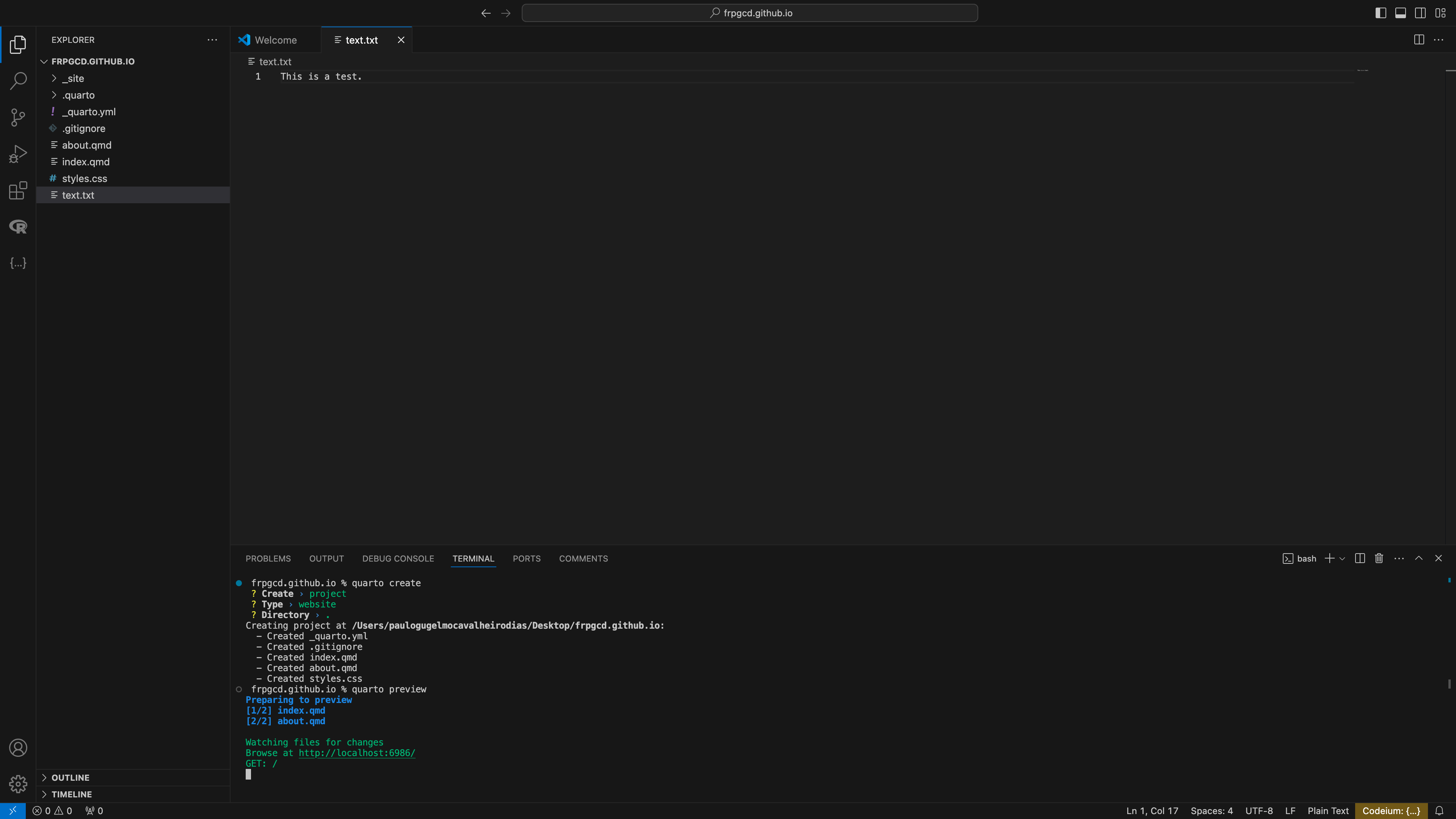
Task: Open the Manage gear icon
Action: tap(18, 784)
